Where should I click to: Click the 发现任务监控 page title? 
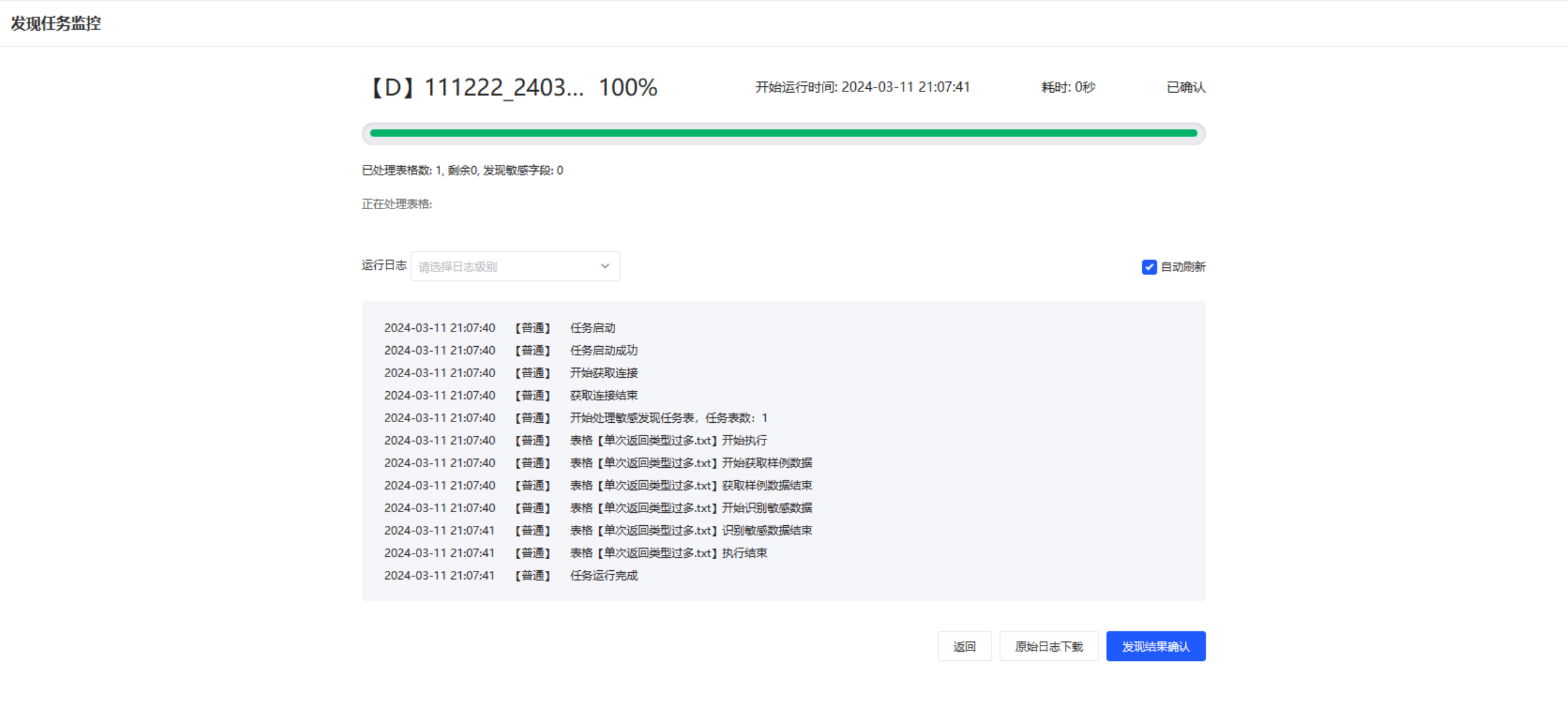point(56,23)
